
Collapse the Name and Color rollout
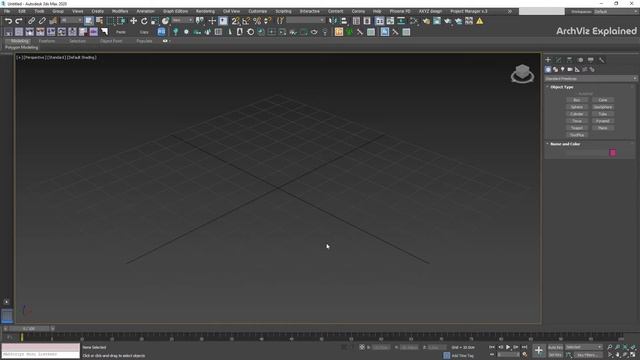[x=565, y=144]
